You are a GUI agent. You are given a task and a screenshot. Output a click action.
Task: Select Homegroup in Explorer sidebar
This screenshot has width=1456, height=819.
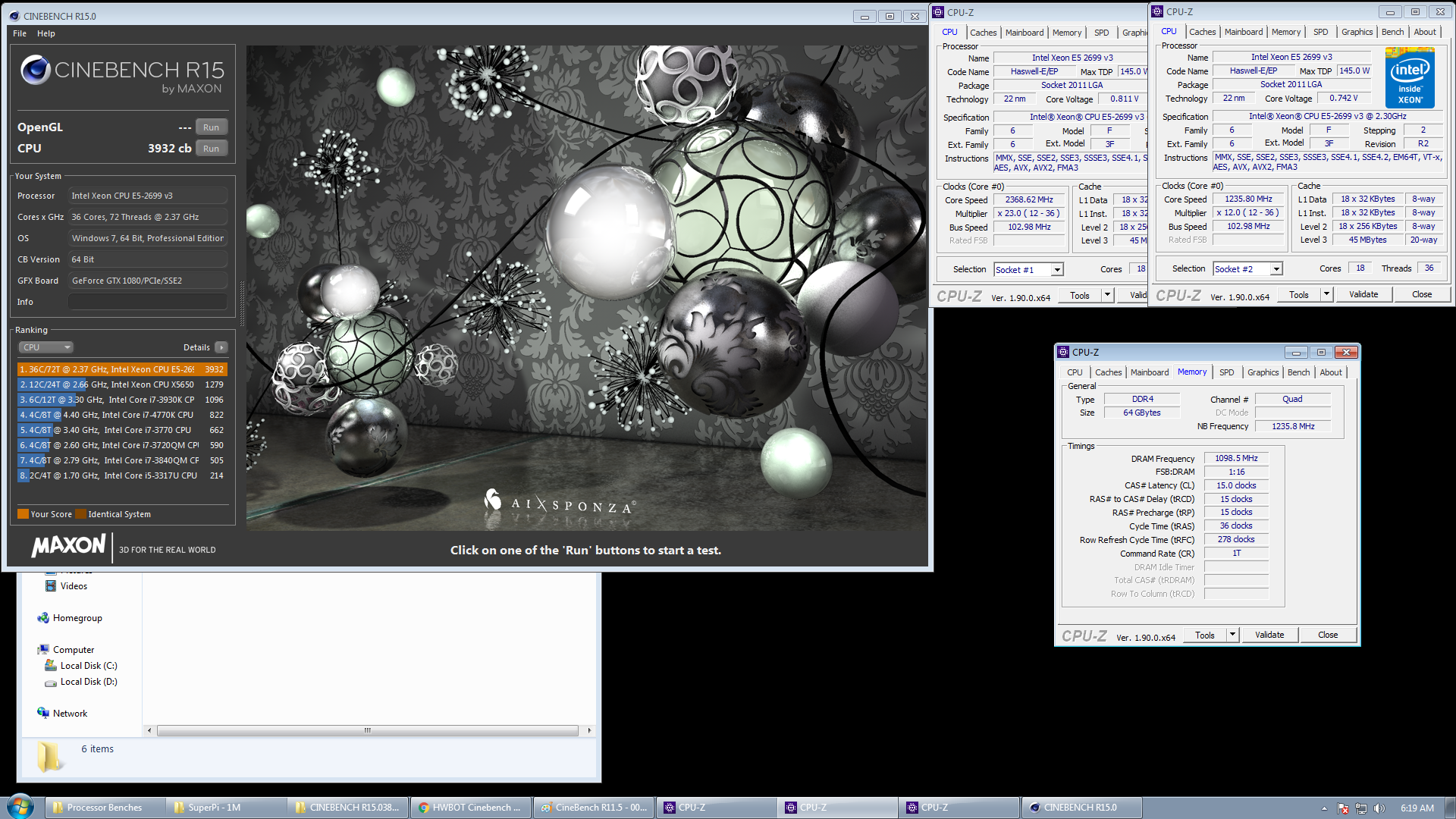pos(77,618)
